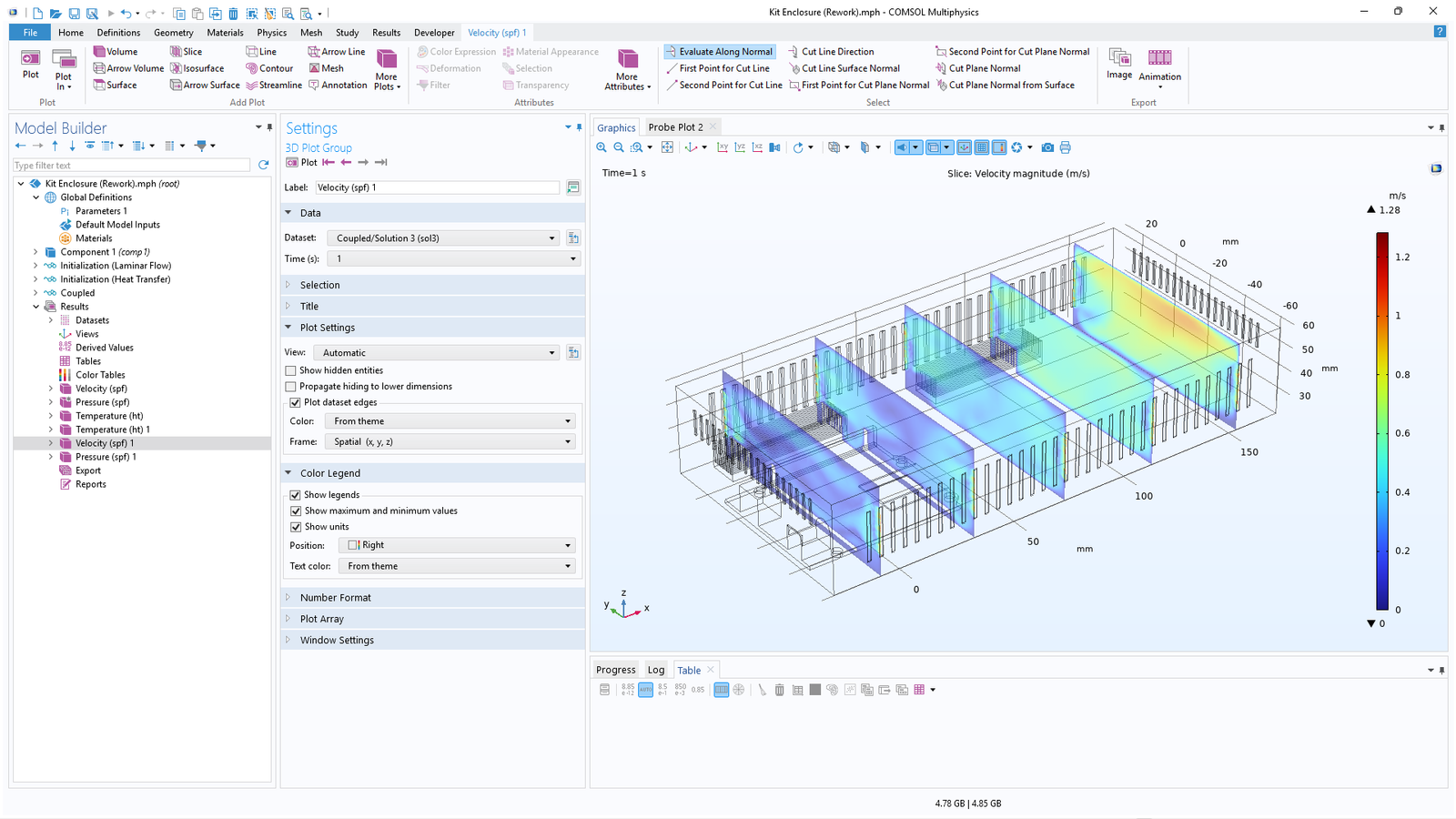Click Evaluate Along Normal button
Screen dimensions: 1456x819
[x=719, y=52]
